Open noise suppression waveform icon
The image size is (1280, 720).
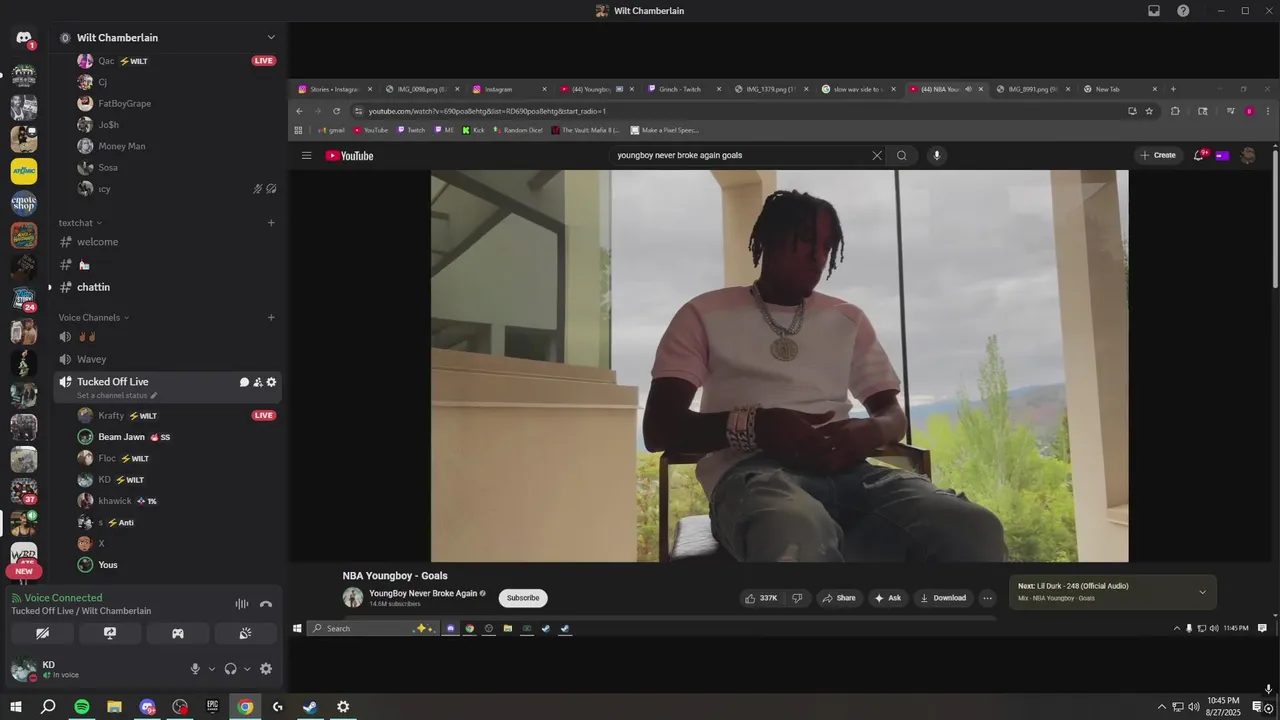pos(241,604)
